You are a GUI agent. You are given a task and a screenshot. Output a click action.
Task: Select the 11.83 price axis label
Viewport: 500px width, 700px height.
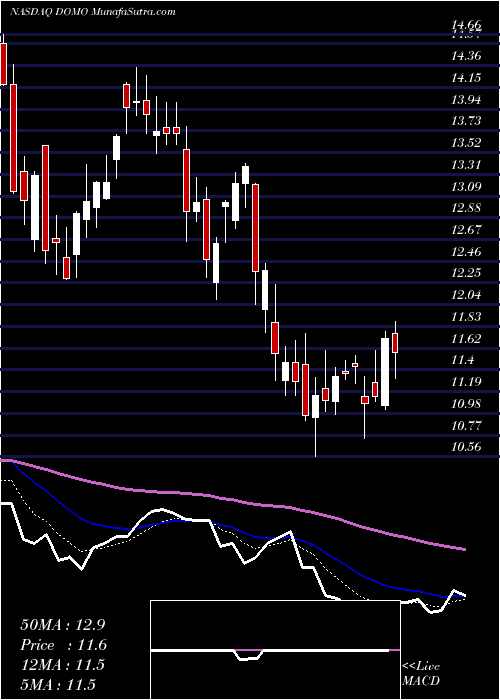pos(467,317)
